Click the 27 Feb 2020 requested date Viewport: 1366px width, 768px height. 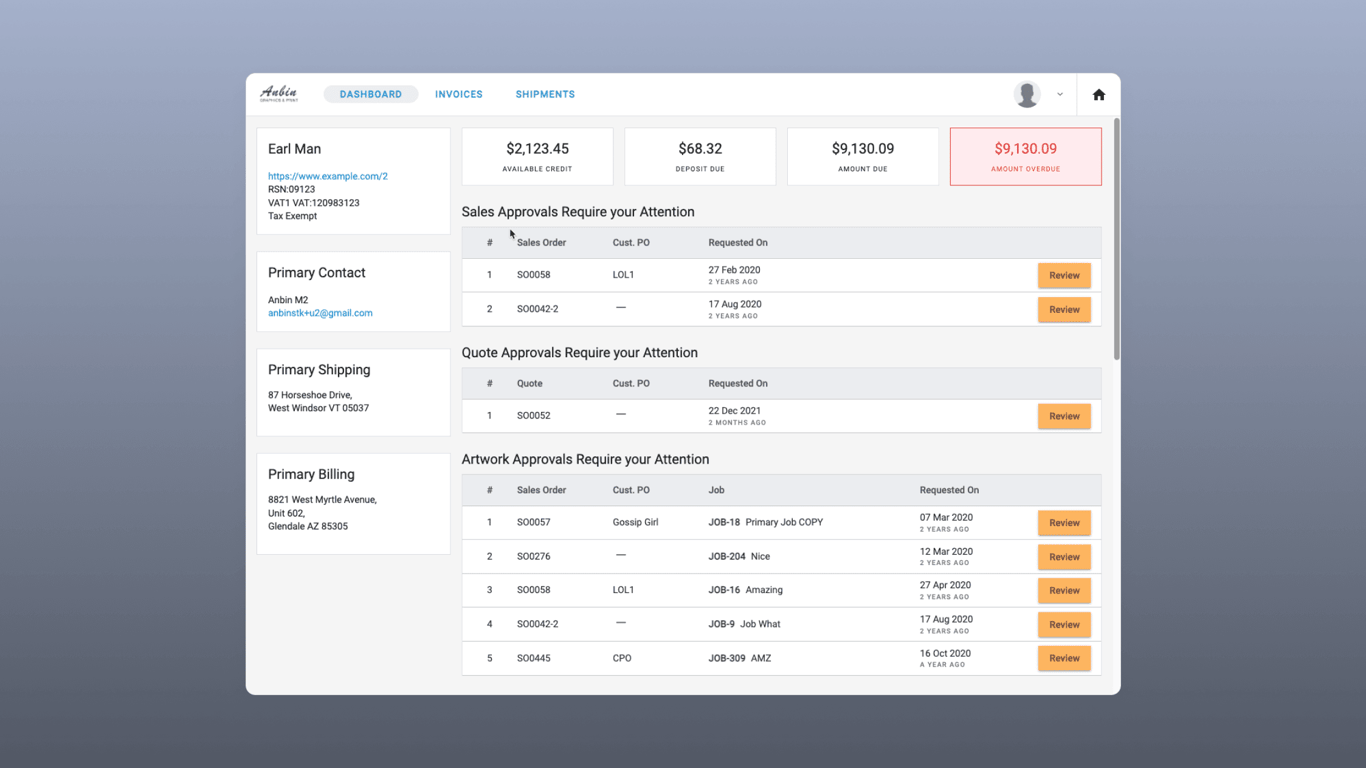tap(734, 270)
